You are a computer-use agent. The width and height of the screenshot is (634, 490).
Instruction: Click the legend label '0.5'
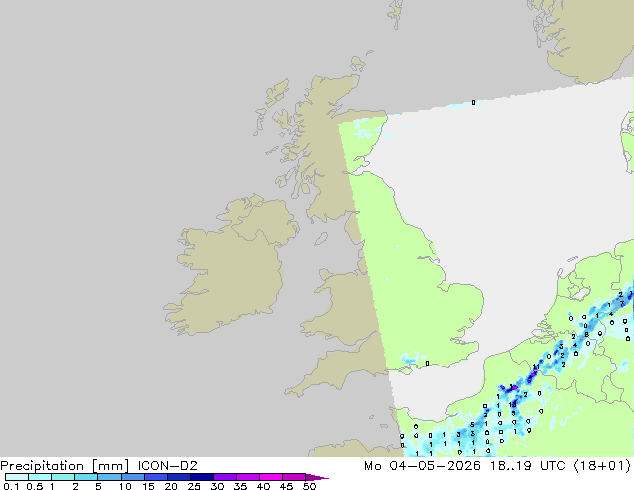34,486
